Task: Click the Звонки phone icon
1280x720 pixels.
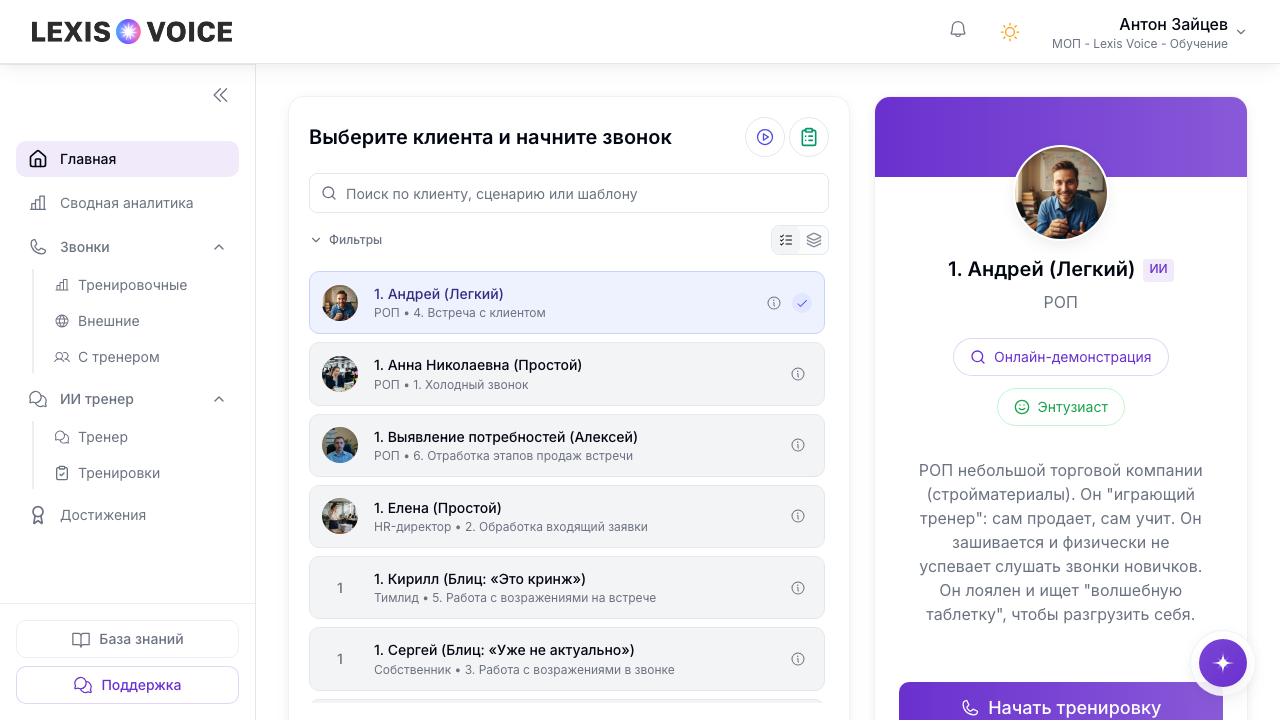Action: pyautogui.click(x=38, y=247)
